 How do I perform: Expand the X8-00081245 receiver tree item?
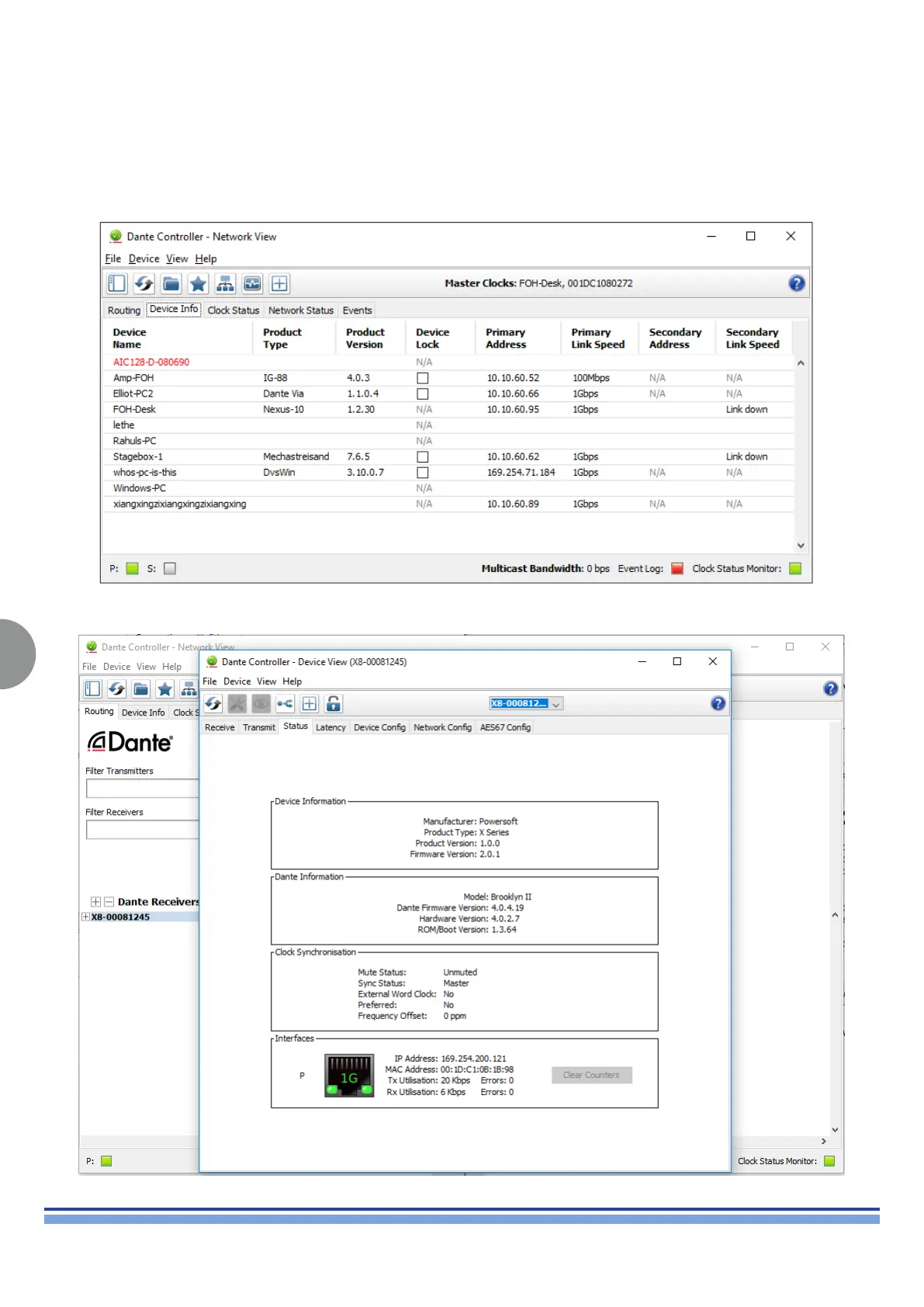click(x=85, y=917)
